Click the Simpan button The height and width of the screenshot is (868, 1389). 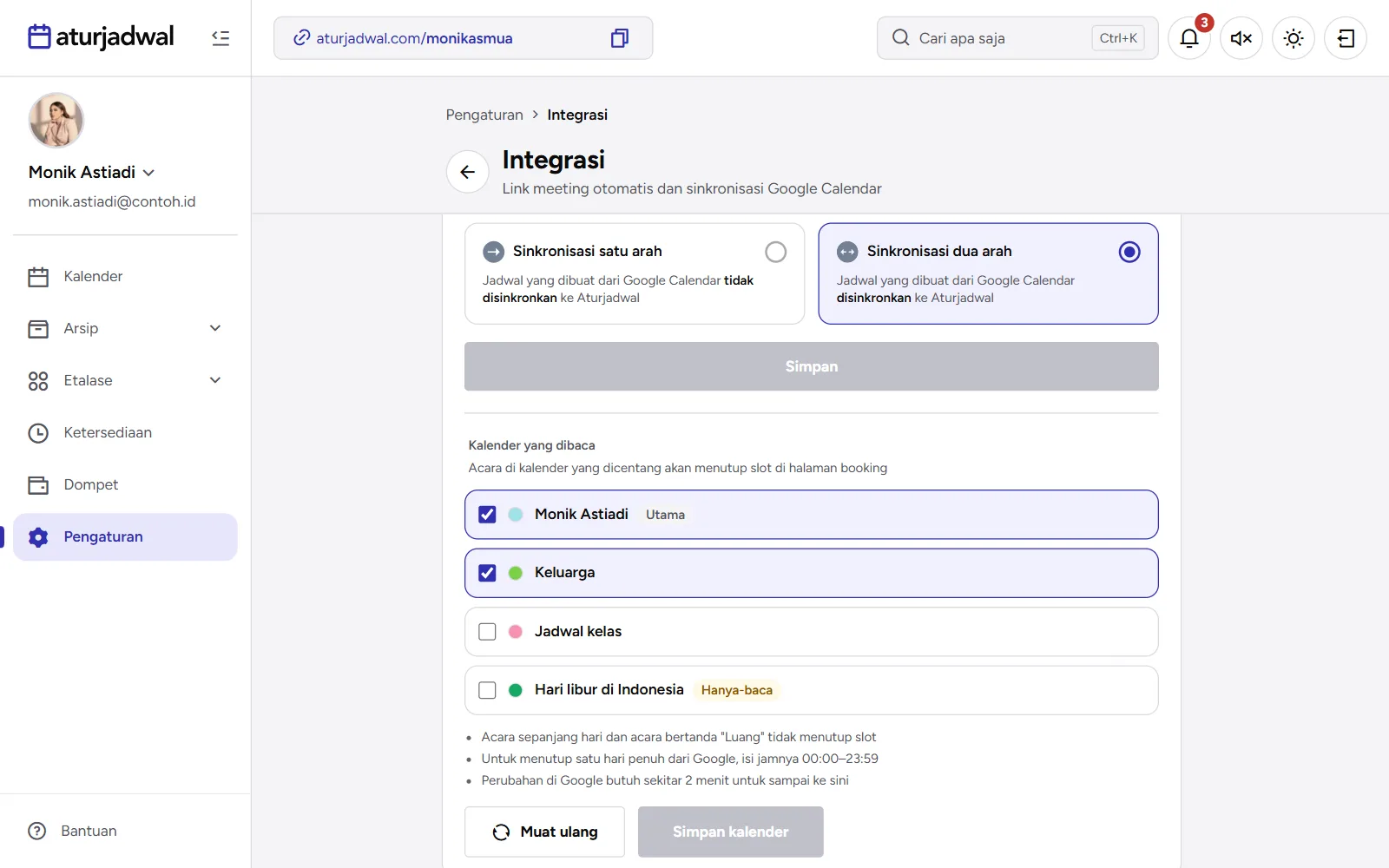[x=812, y=366]
